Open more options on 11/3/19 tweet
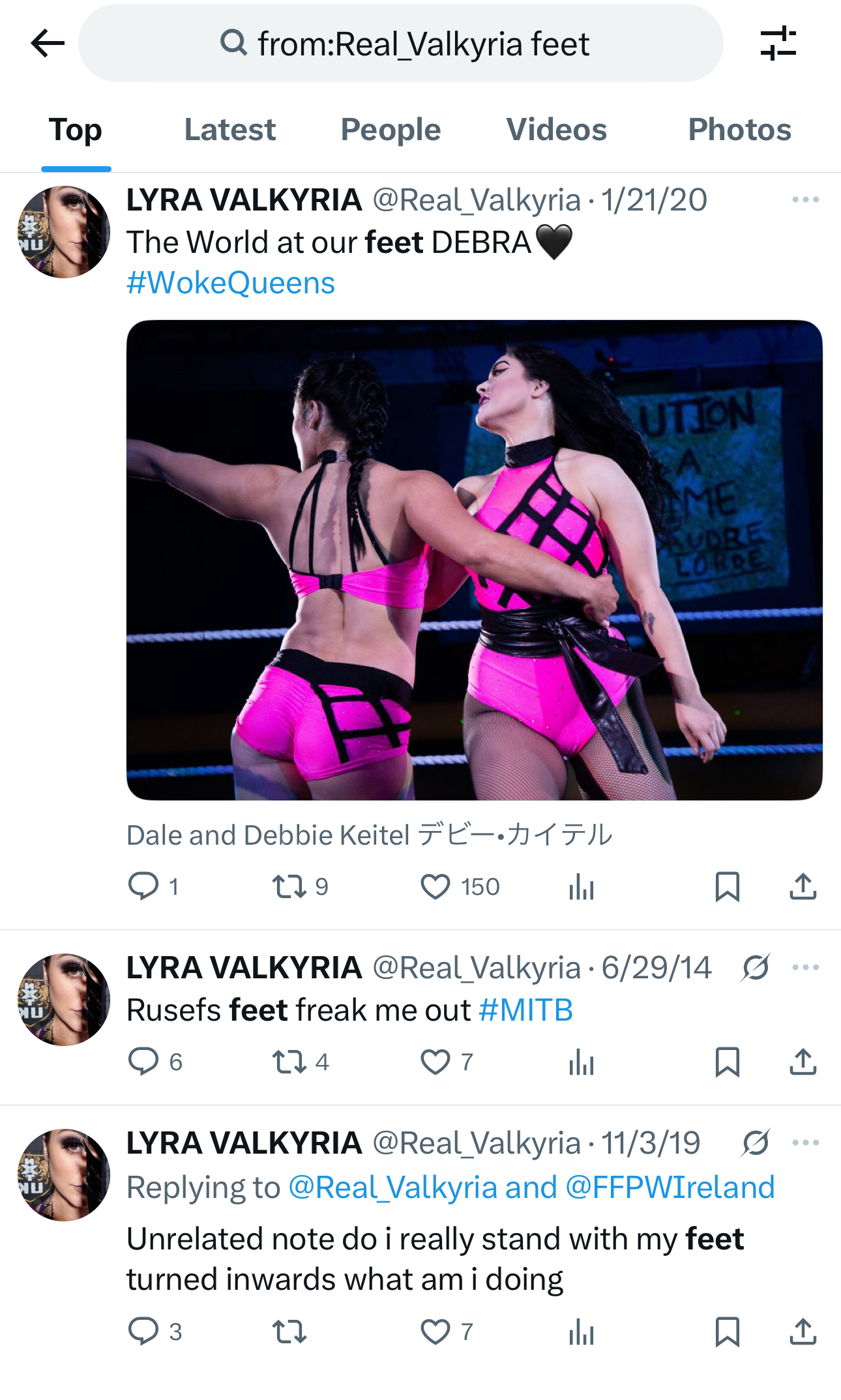 point(806,1143)
